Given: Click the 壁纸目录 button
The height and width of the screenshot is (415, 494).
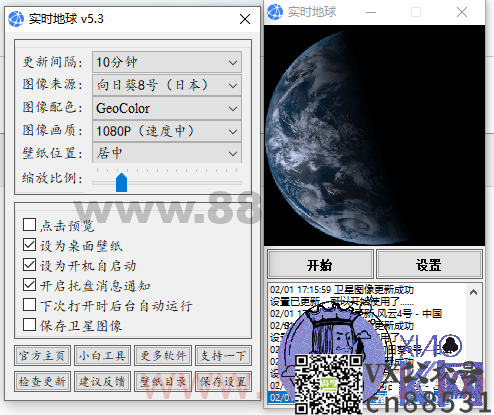Looking at the screenshot, I should coord(163,381).
